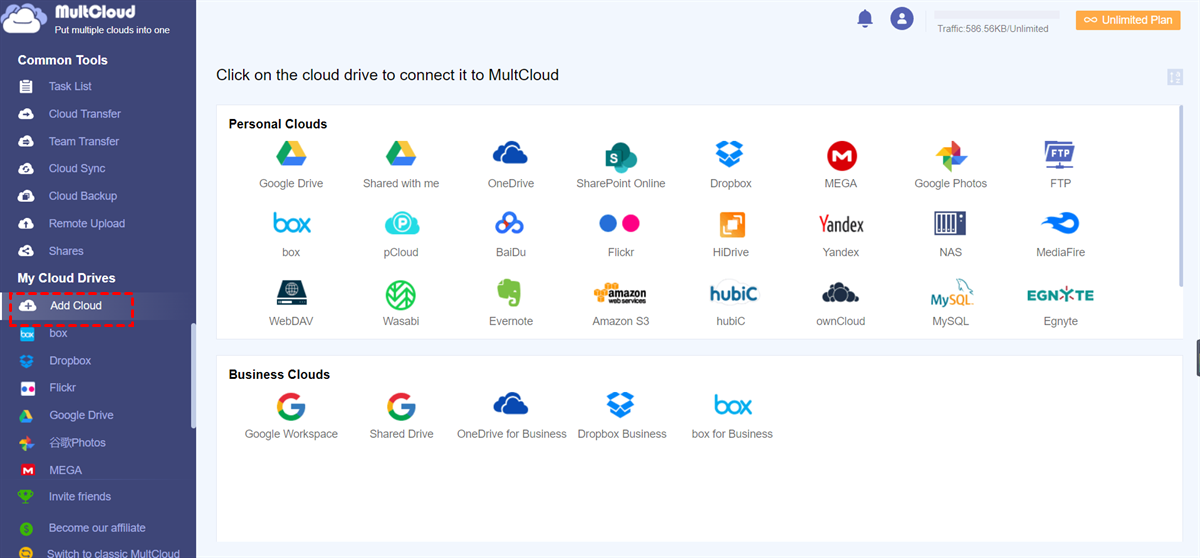This screenshot has height=558, width=1200.
Task: Connect the Dropbox personal cloud icon
Action: 730,154
